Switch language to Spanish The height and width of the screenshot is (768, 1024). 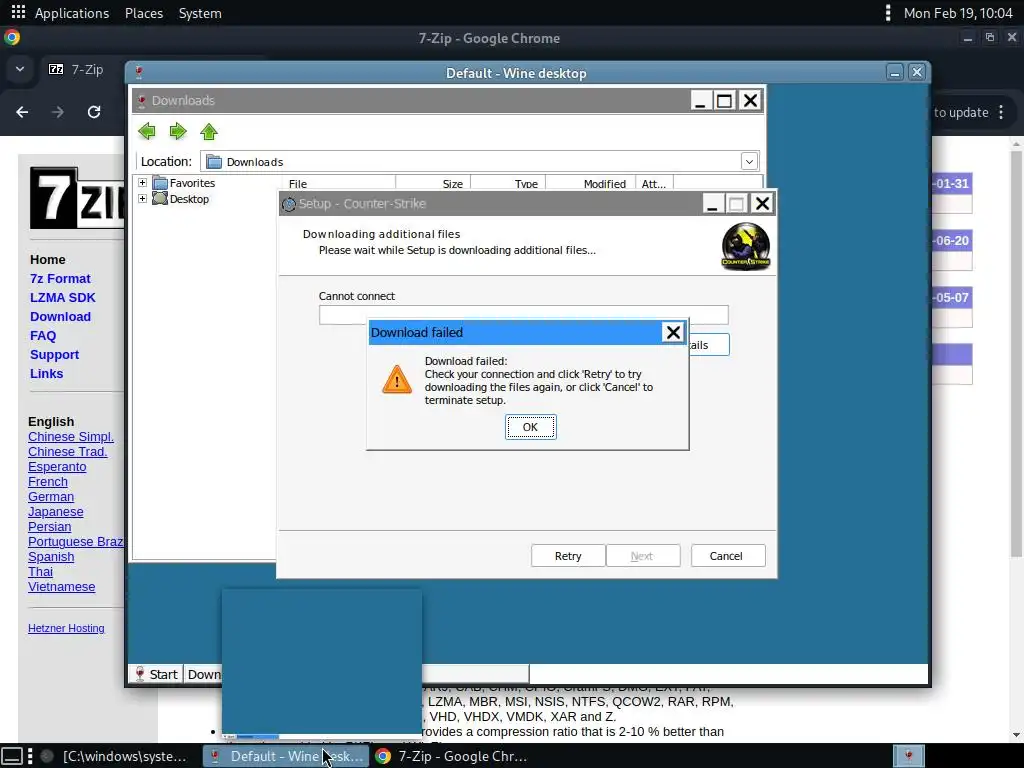[x=51, y=556]
